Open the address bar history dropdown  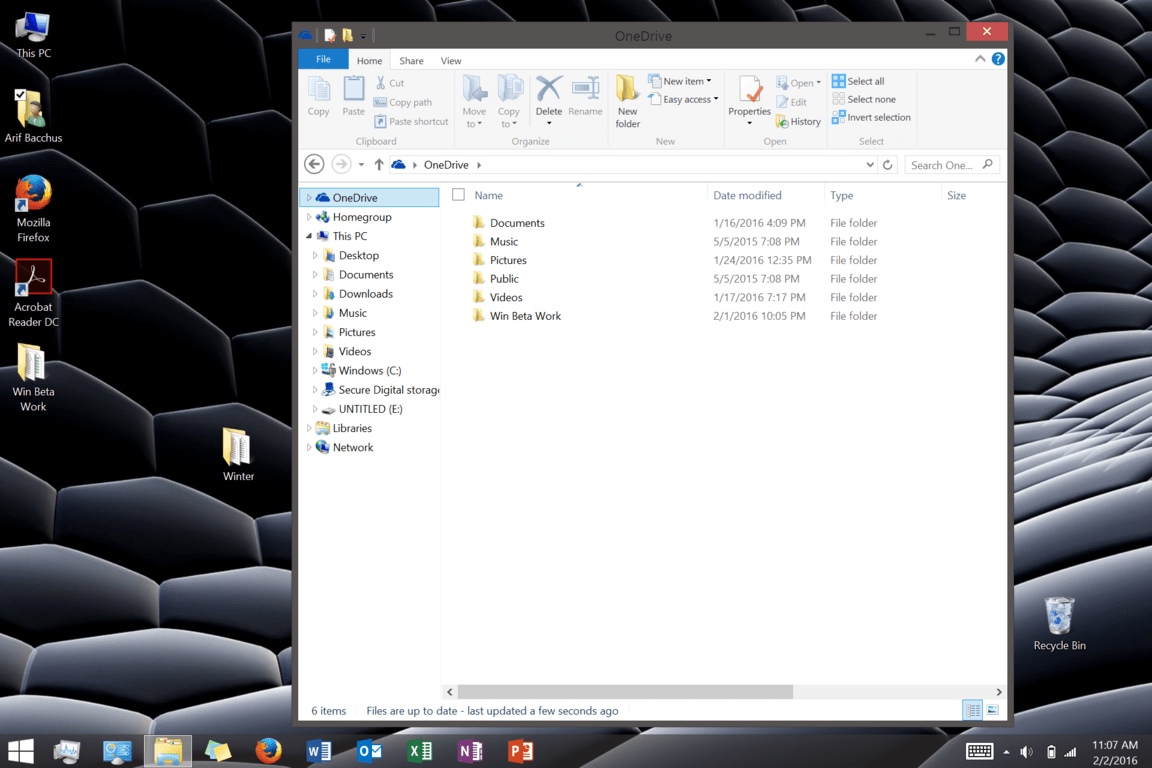click(x=869, y=165)
